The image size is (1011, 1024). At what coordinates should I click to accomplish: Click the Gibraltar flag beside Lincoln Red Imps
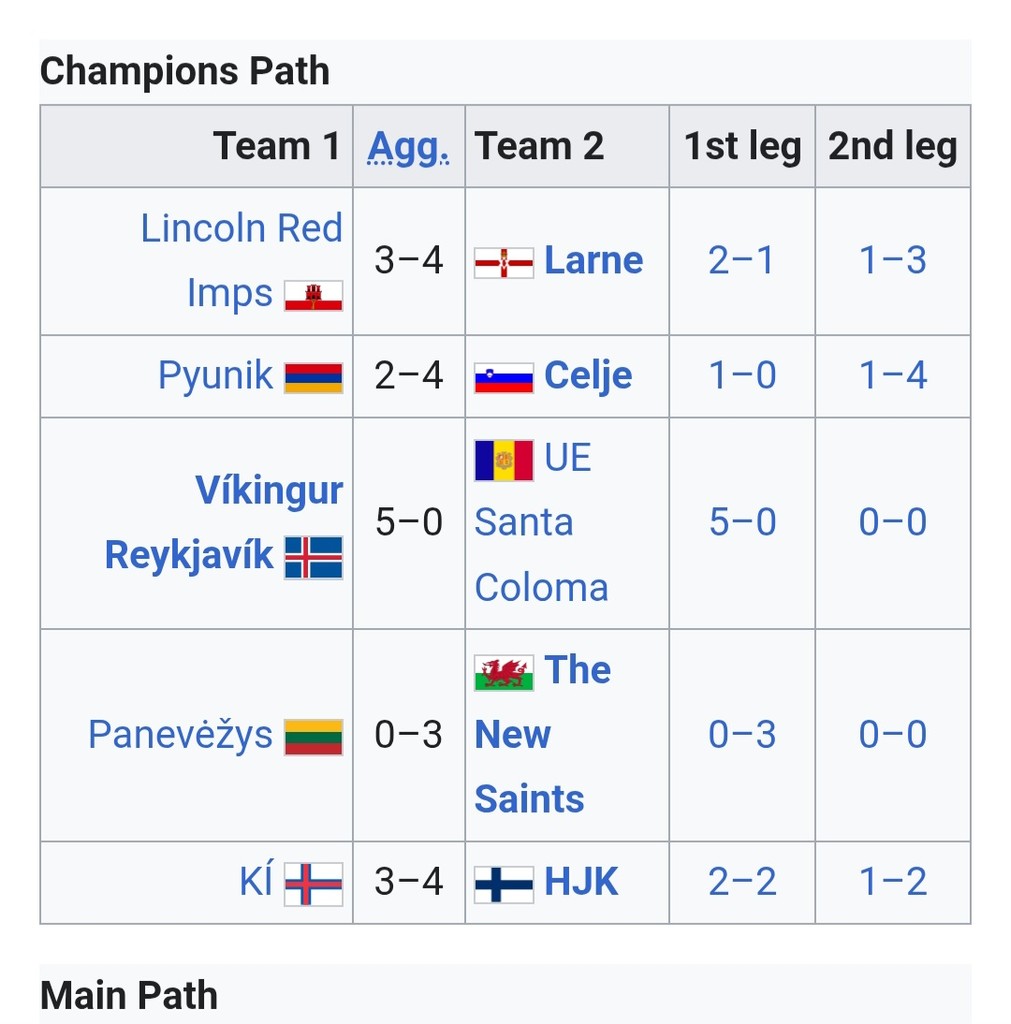(x=313, y=296)
